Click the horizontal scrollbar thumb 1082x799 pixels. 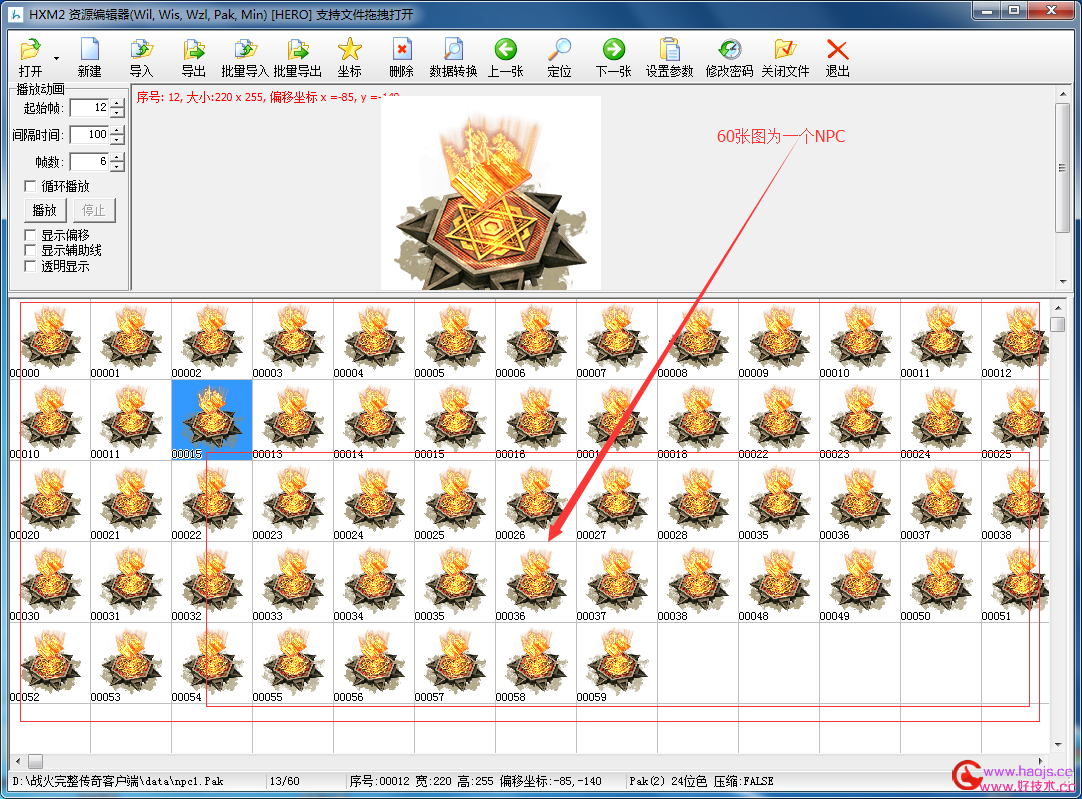(x=35, y=762)
